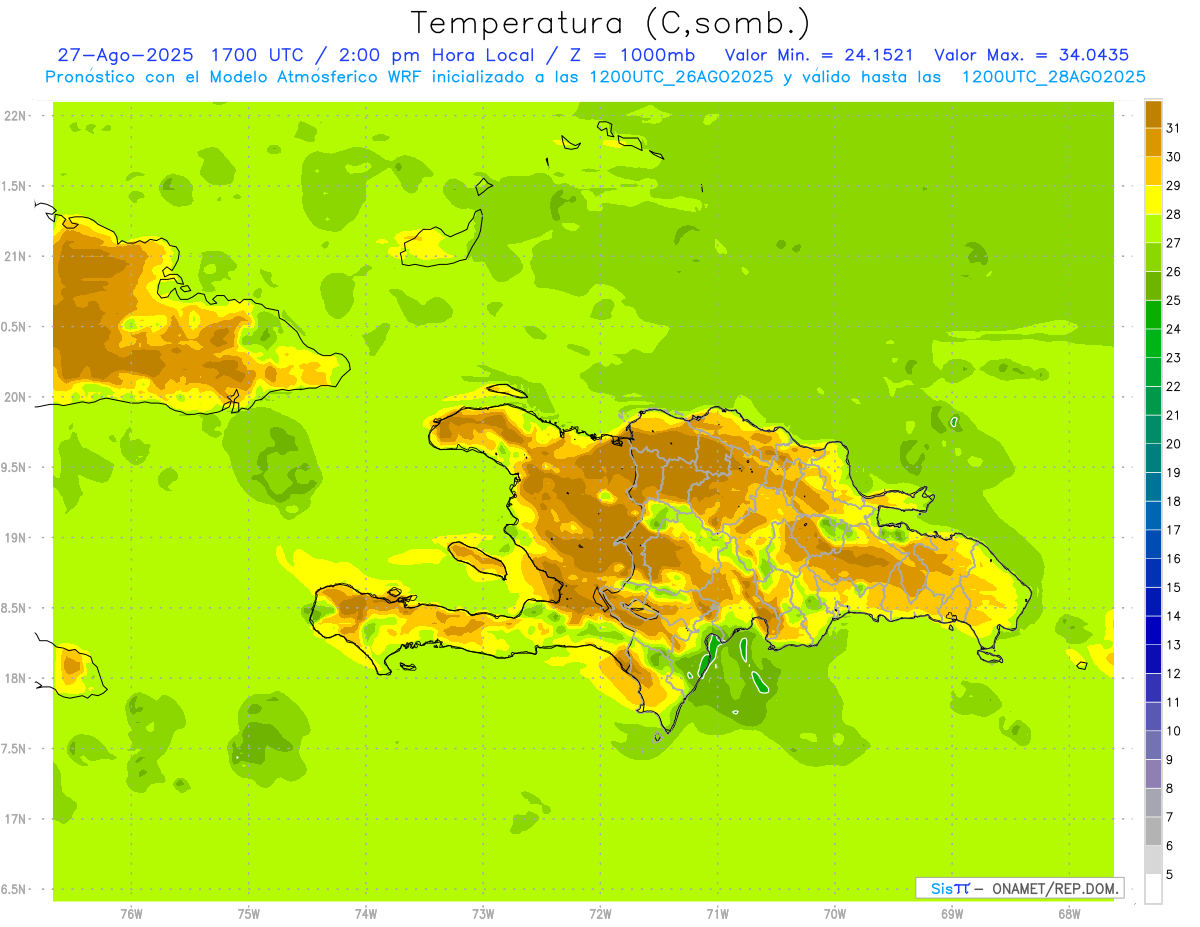
Task: Click the 18N latitude axis label
Action: (x=16, y=678)
